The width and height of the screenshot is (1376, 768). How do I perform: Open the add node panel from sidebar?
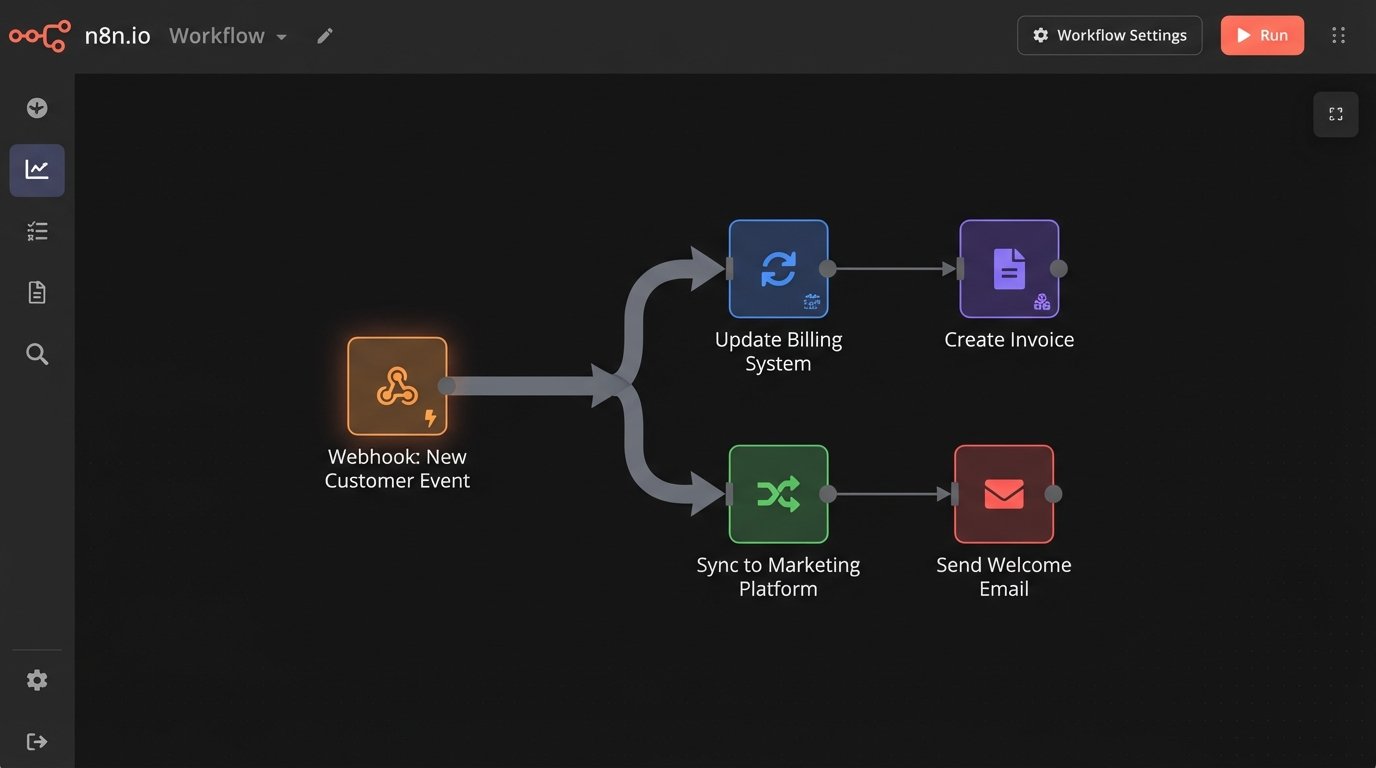(x=37, y=107)
